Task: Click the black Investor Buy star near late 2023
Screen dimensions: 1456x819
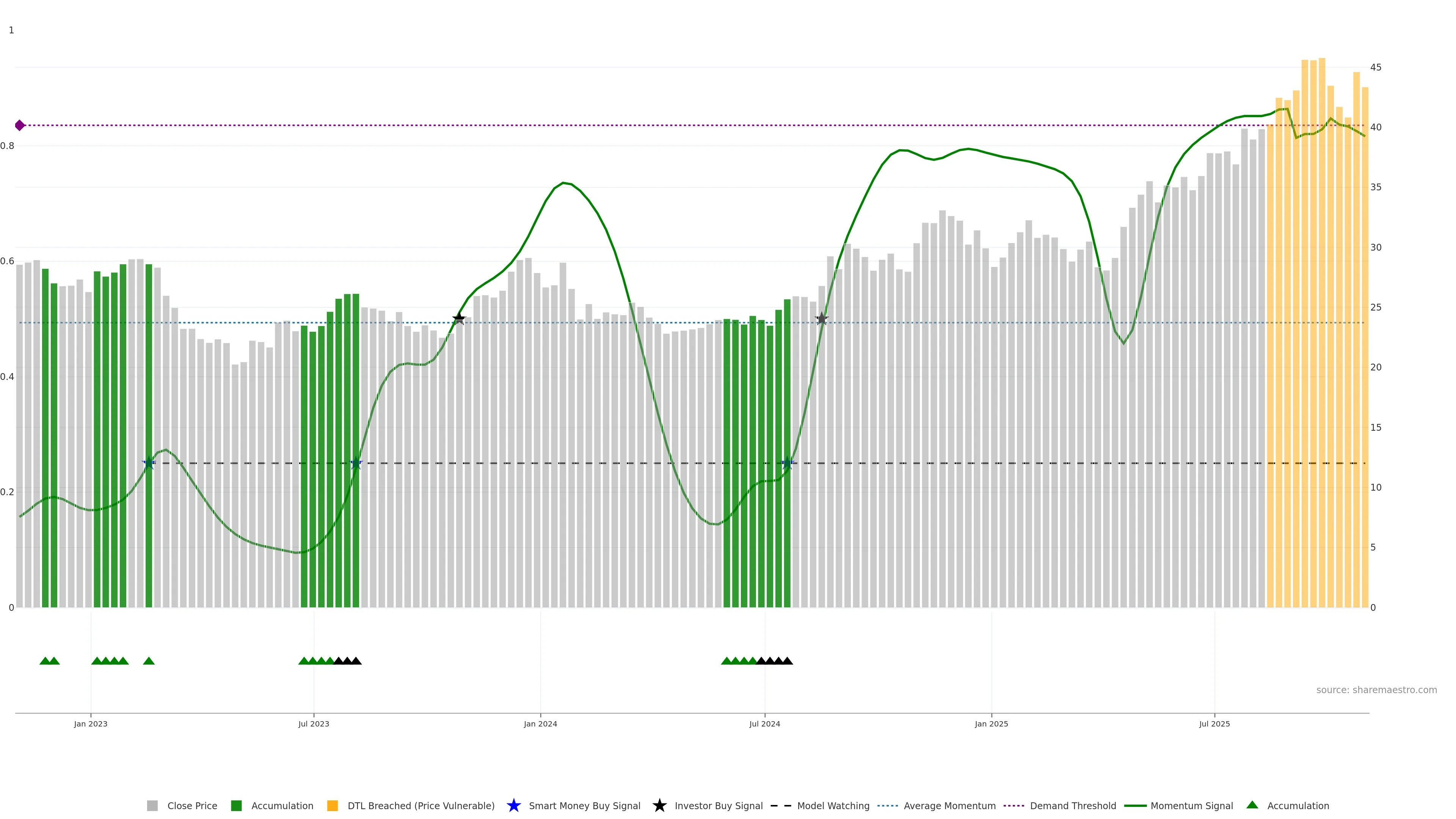Action: point(459,319)
